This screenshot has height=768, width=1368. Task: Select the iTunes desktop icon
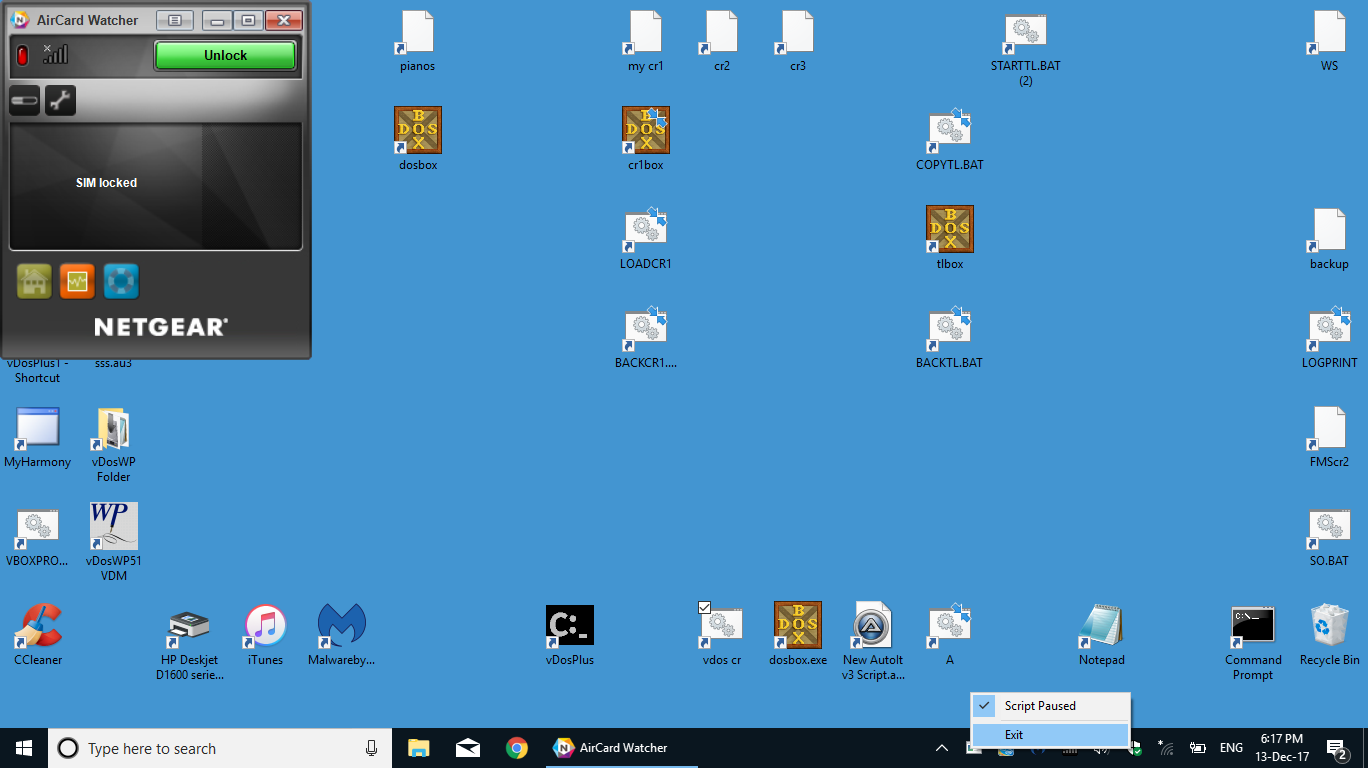(265, 634)
